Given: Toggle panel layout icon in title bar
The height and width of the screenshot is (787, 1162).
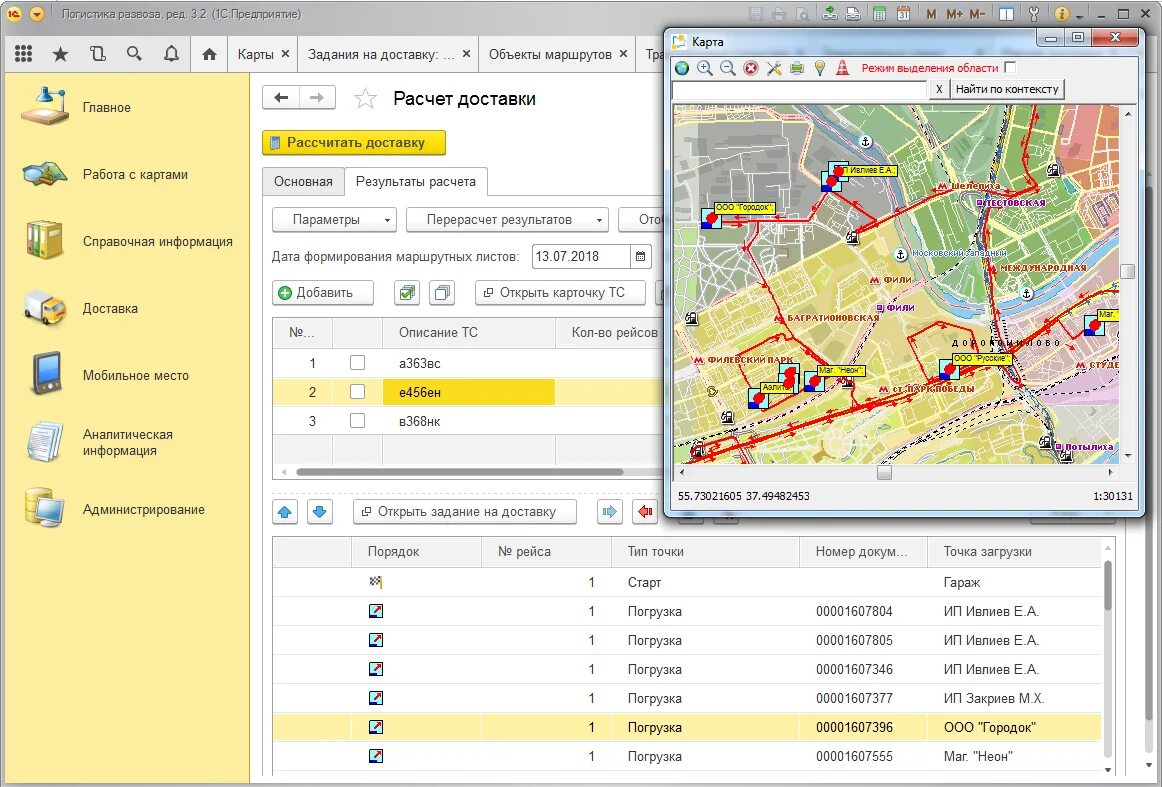Looking at the screenshot, I should tap(1006, 13).
